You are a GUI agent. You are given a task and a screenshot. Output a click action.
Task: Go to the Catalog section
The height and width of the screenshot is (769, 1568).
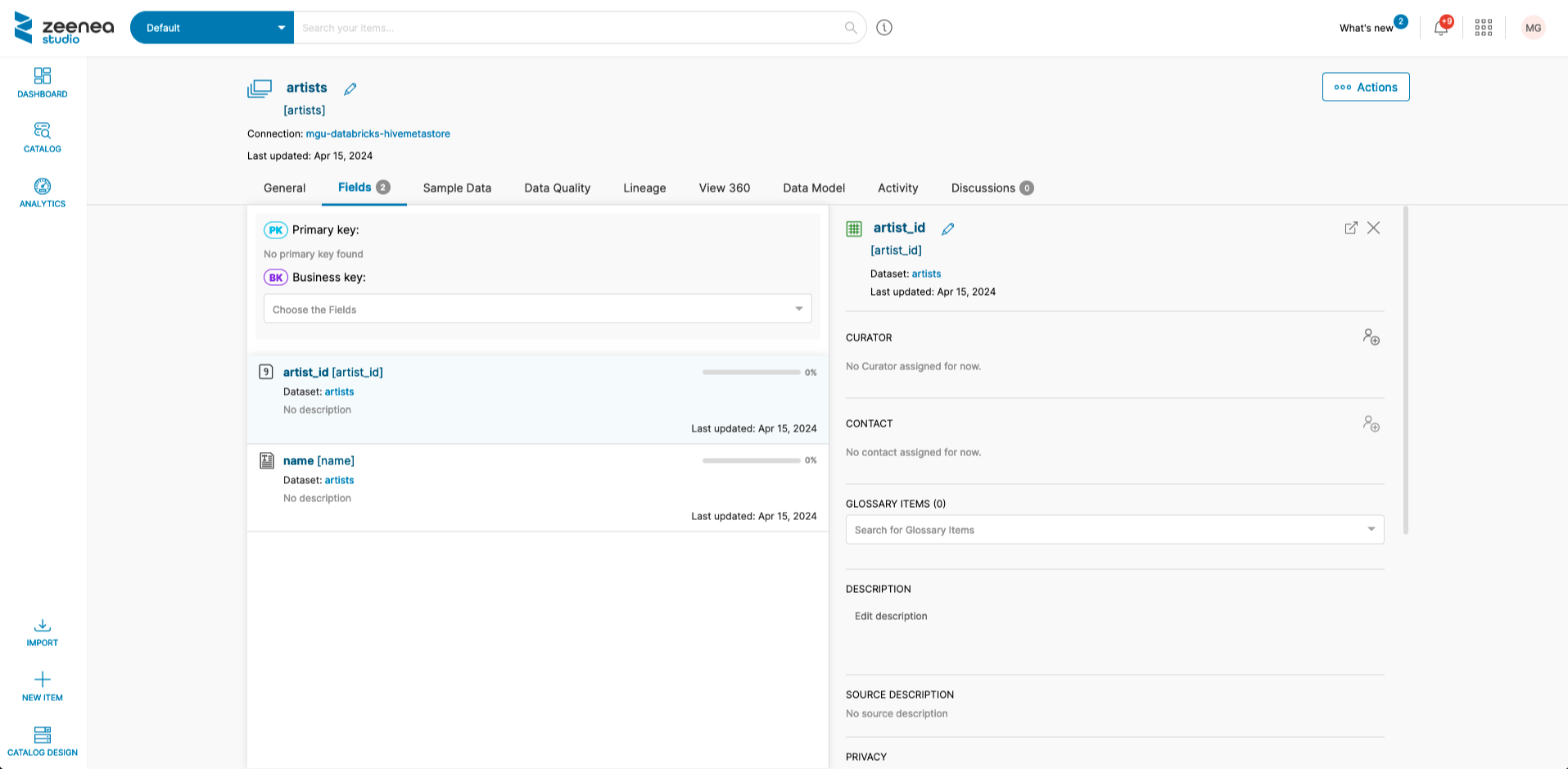click(43, 138)
